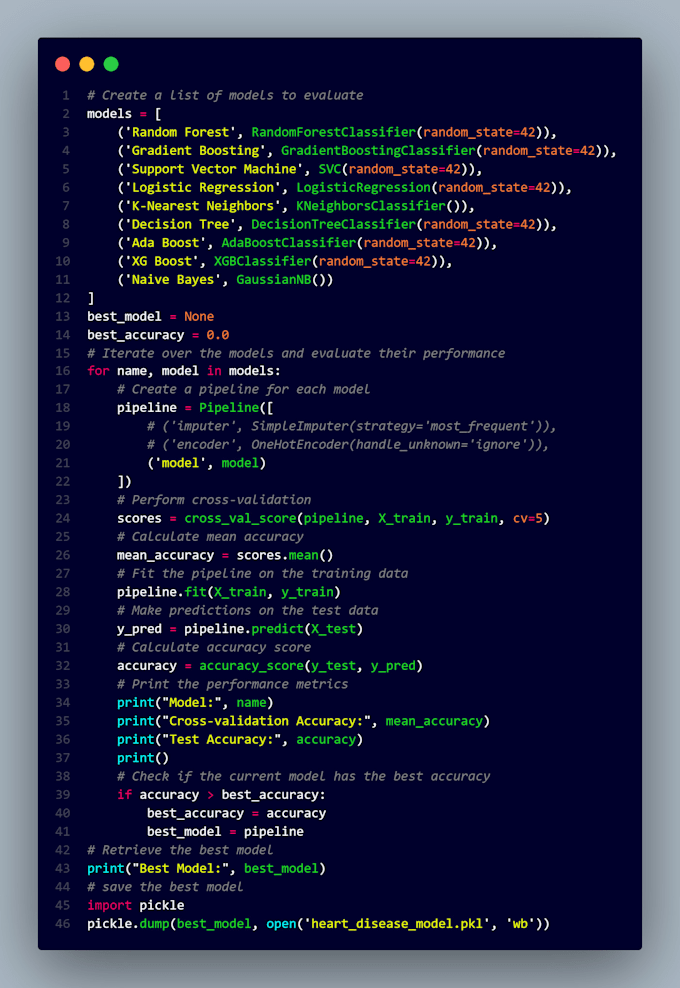
Task: Click 'Pipeline' on line 18
Action: pyautogui.click(x=229, y=408)
